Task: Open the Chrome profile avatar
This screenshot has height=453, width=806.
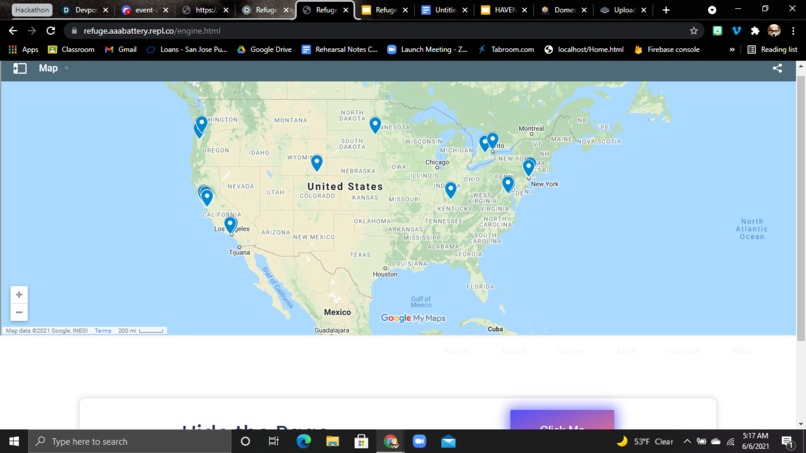Action: point(774,31)
